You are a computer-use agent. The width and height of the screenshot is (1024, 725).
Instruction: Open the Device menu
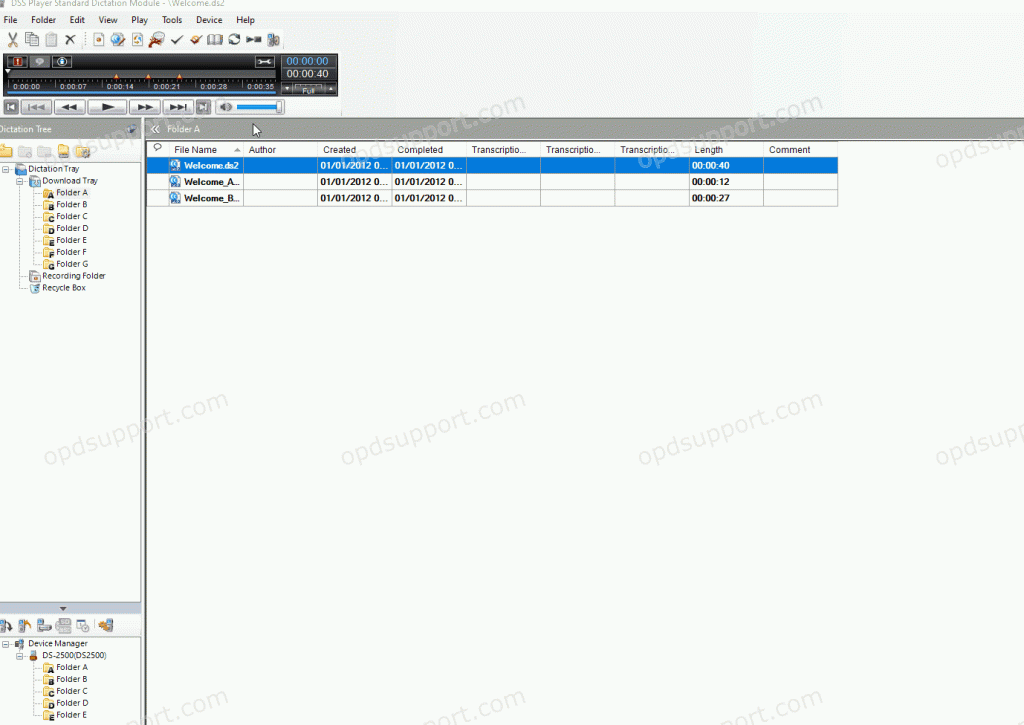(x=209, y=19)
